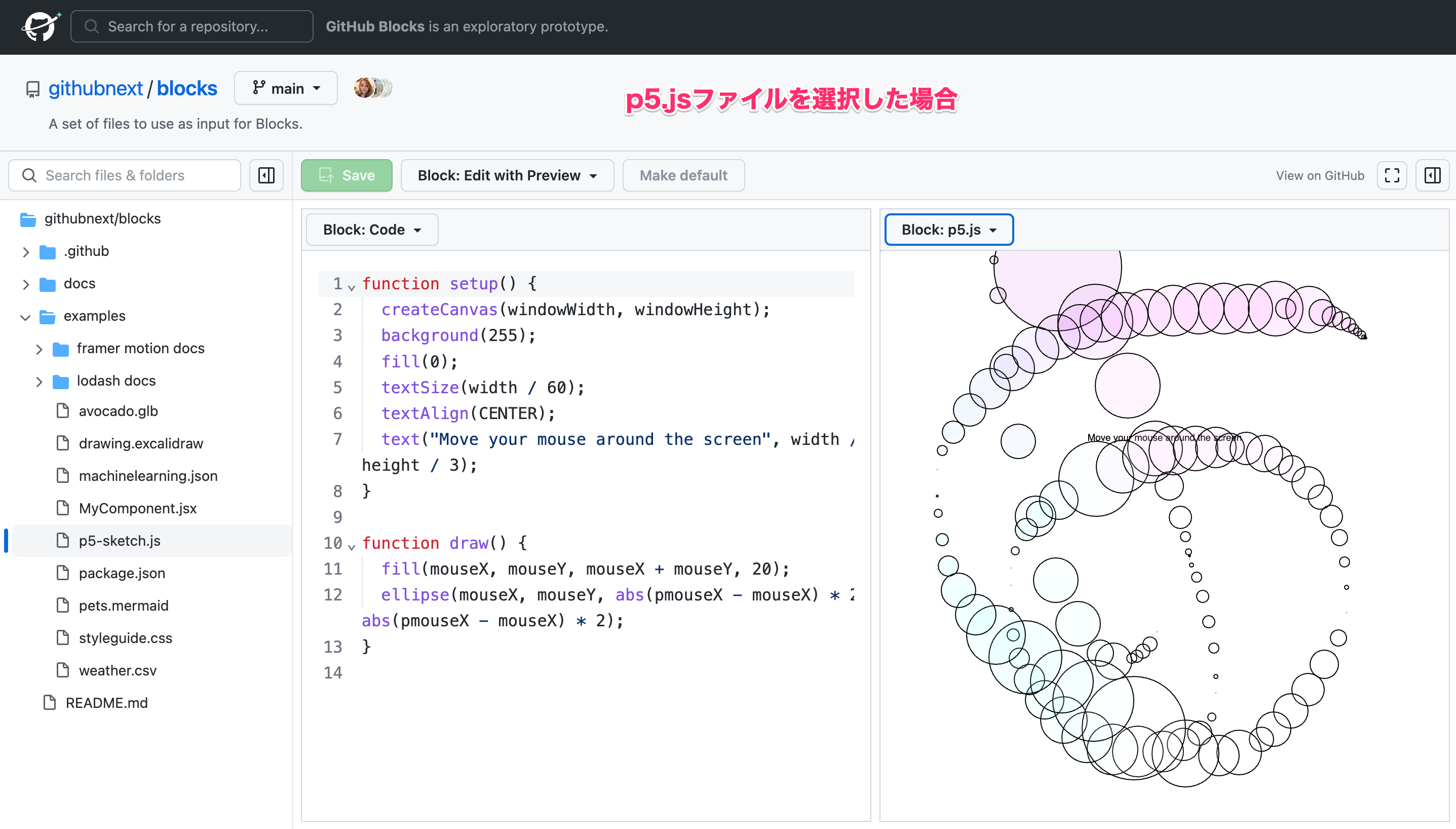Expand the .github folder

pyautogui.click(x=26, y=251)
